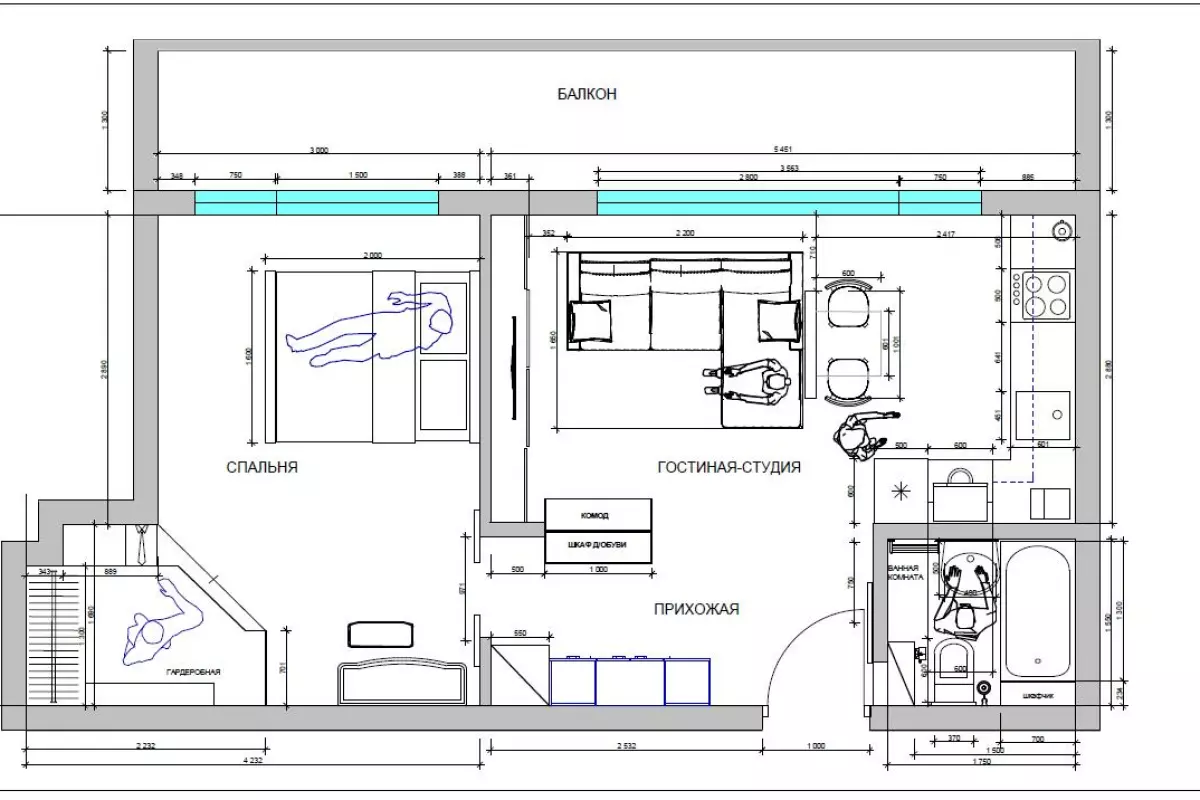The image size is (1200, 800).
Task: Select the ШКАФ Д/ОБУВИ shoe cabinet
Action: click(596, 547)
